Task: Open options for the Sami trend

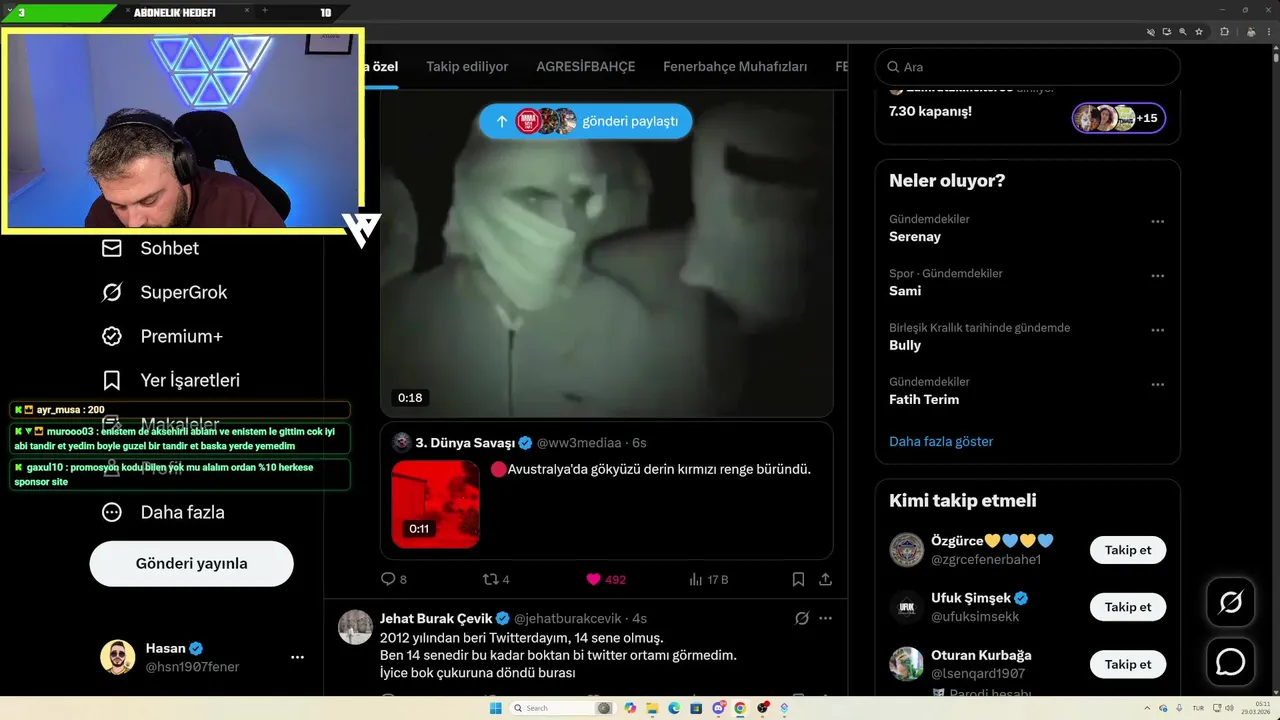Action: (x=1157, y=276)
